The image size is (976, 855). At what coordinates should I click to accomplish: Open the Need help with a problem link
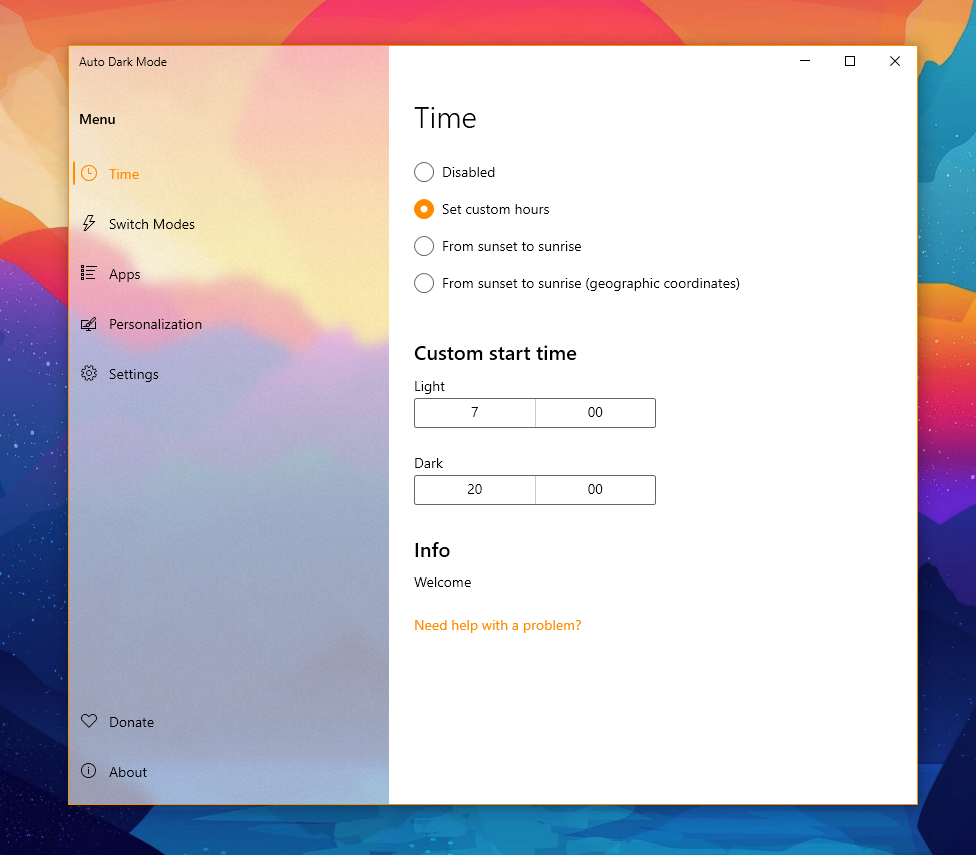coord(497,625)
